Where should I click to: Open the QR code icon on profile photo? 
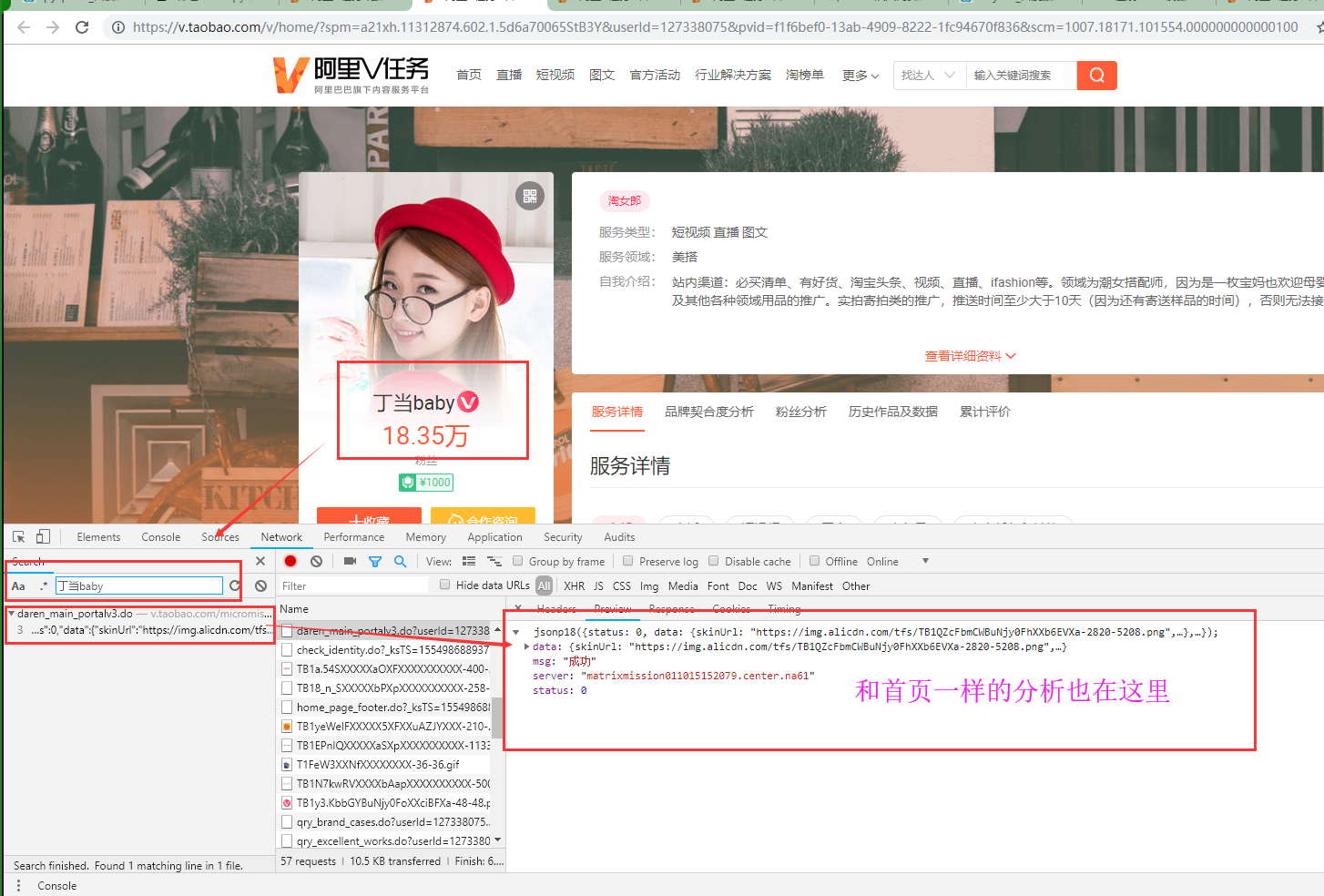pyautogui.click(x=530, y=196)
